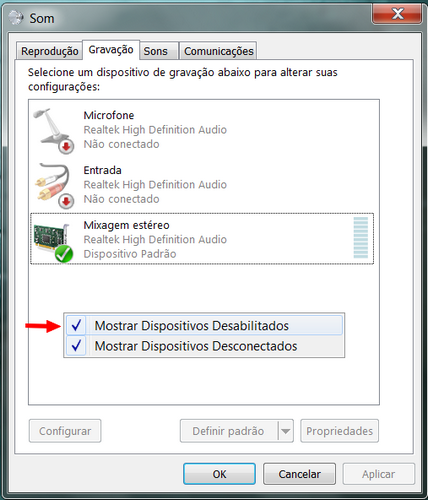Screen dimensions: 428x500
Task: Switch to the Gravação tab
Action: (x=111, y=50)
